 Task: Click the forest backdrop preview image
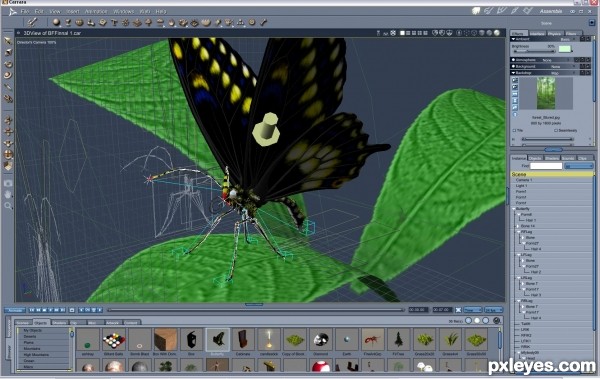click(x=546, y=93)
